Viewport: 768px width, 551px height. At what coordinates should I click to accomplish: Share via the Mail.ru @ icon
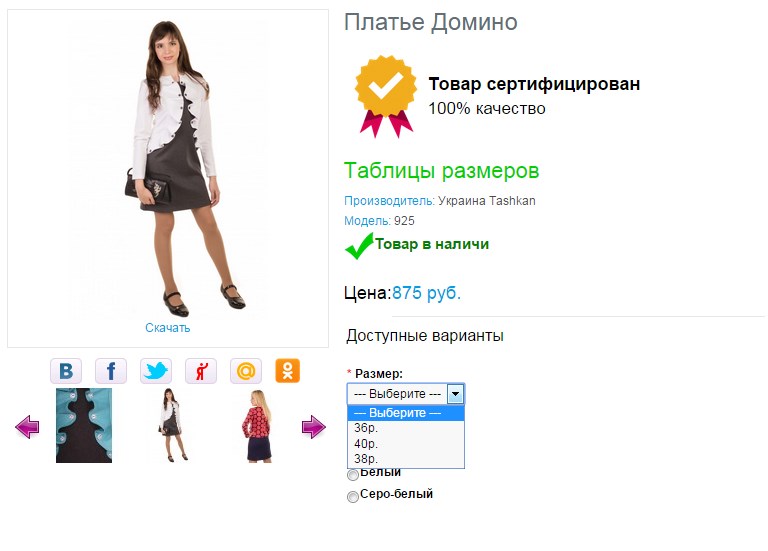tap(246, 371)
